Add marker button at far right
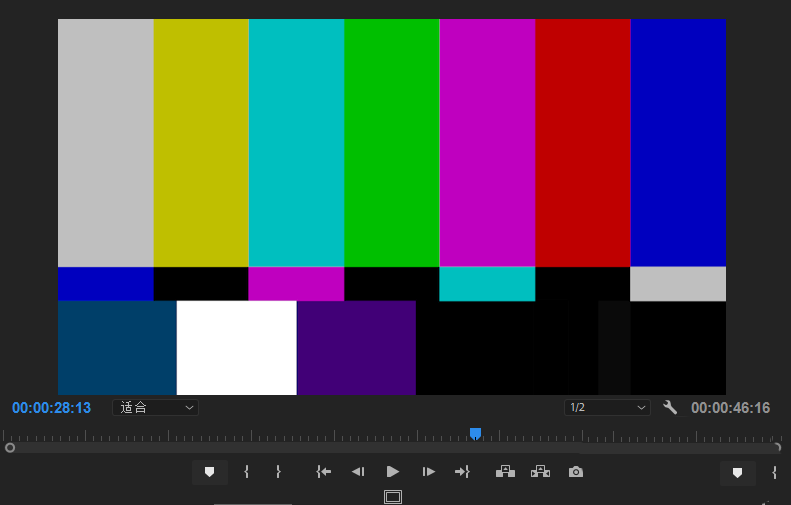 [x=737, y=473]
